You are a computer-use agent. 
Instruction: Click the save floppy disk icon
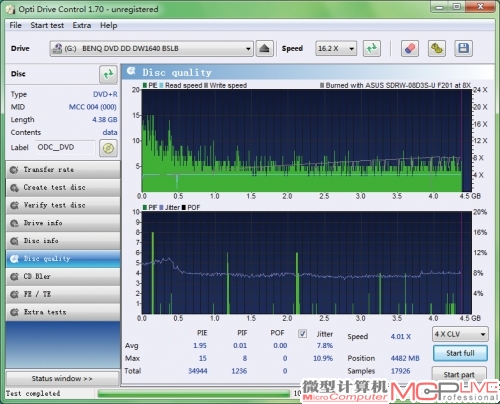pos(464,49)
